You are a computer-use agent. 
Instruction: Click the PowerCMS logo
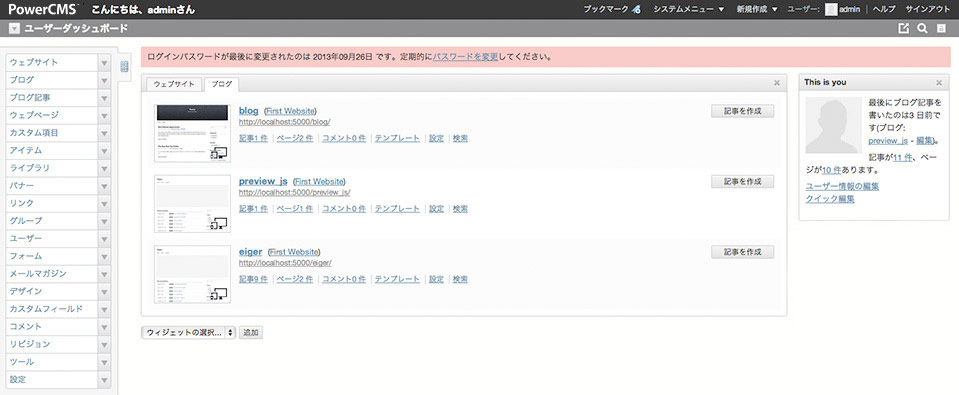[43, 9]
